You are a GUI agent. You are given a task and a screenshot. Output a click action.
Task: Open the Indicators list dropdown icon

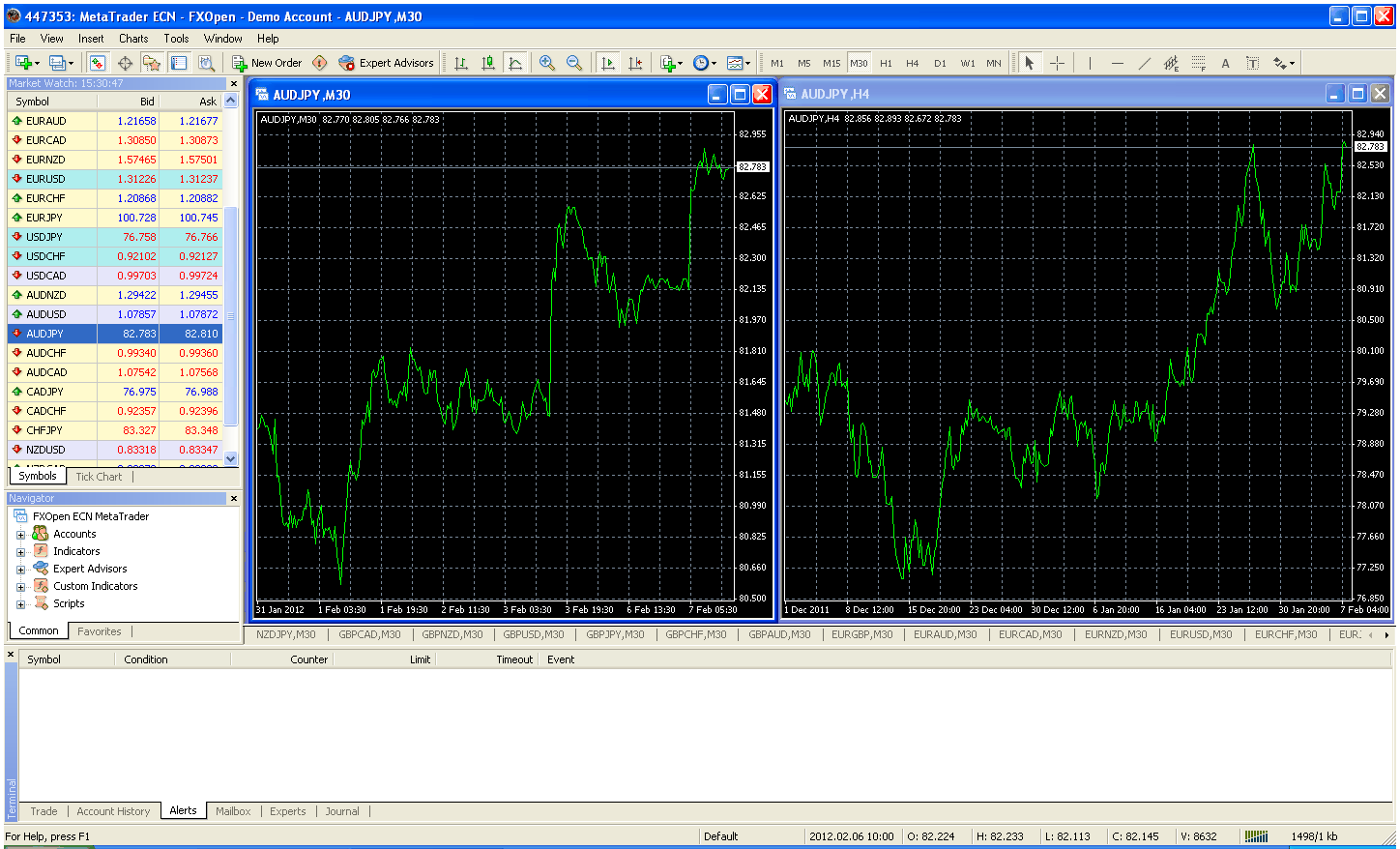click(x=671, y=63)
